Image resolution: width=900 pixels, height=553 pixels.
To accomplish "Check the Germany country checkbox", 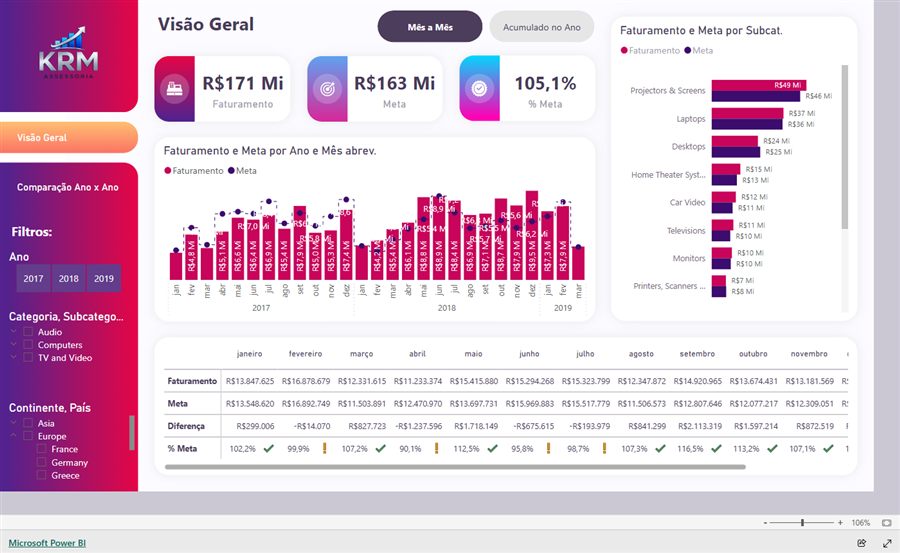I will pos(41,462).
